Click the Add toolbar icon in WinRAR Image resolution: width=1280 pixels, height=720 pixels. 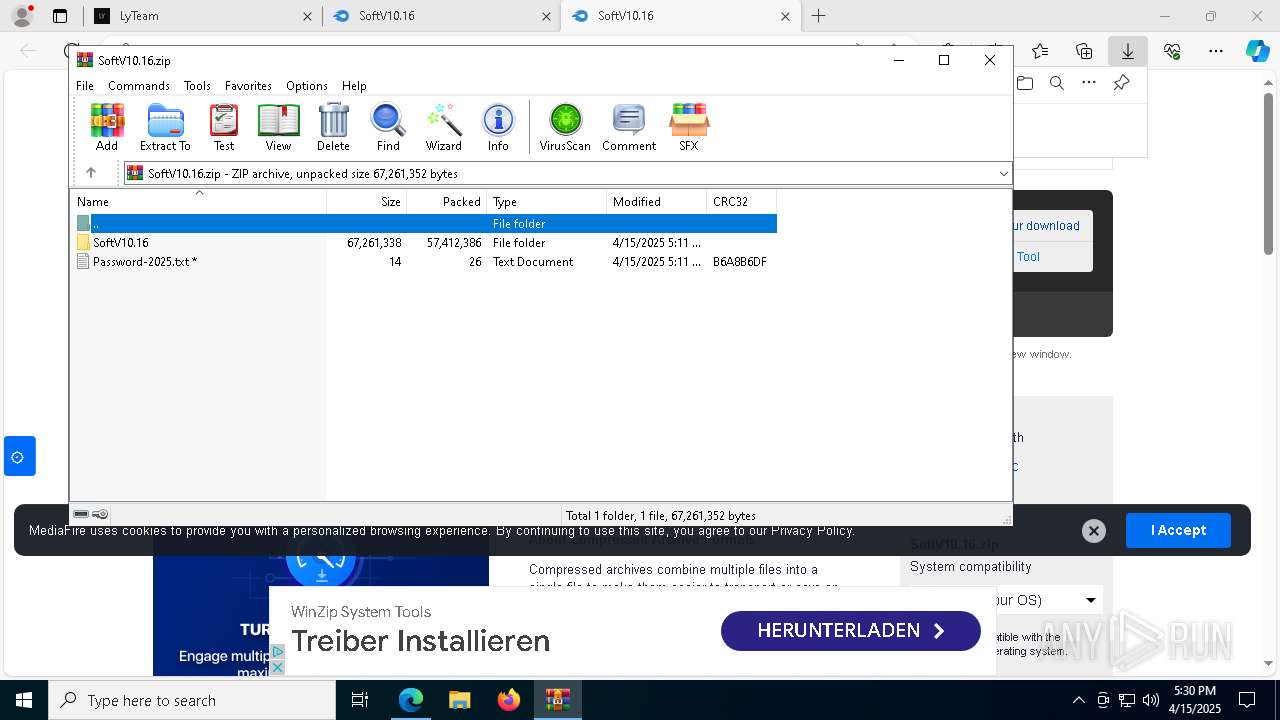click(107, 127)
